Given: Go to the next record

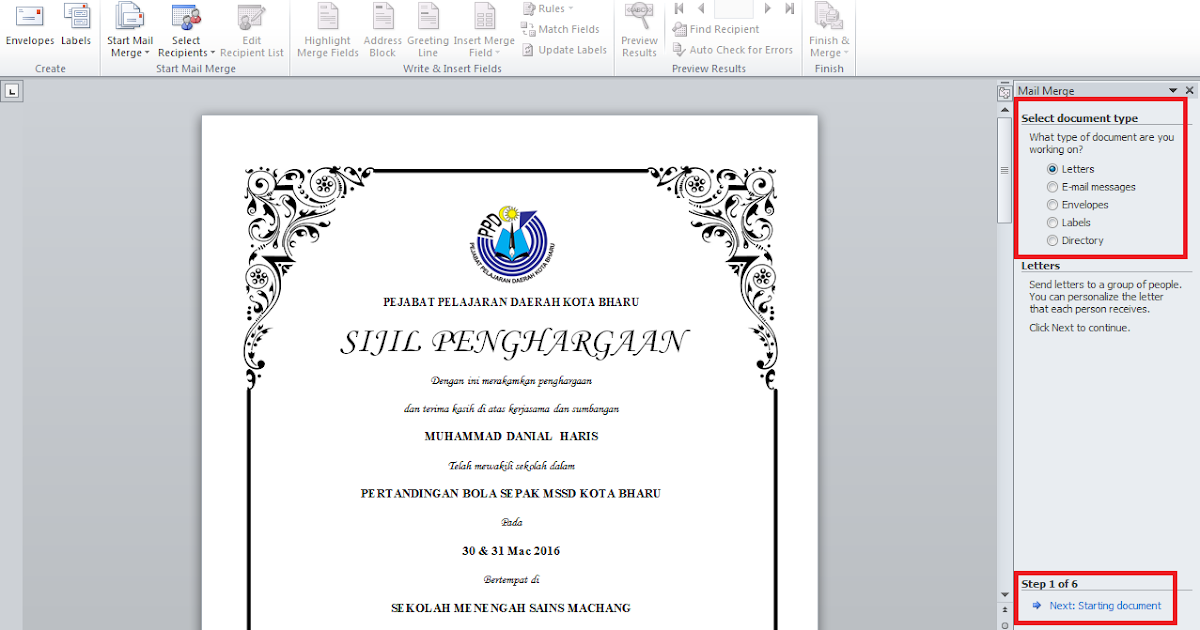Looking at the screenshot, I should coord(767,8).
